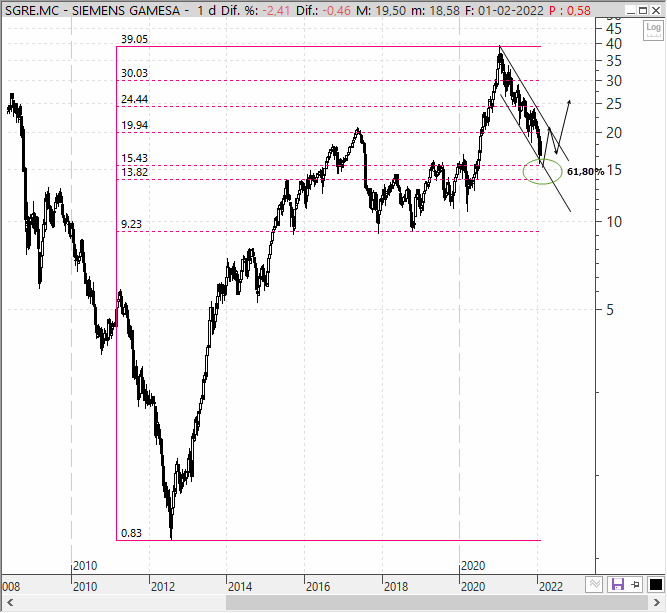Click the m: 18,58 low value

[435, 11]
